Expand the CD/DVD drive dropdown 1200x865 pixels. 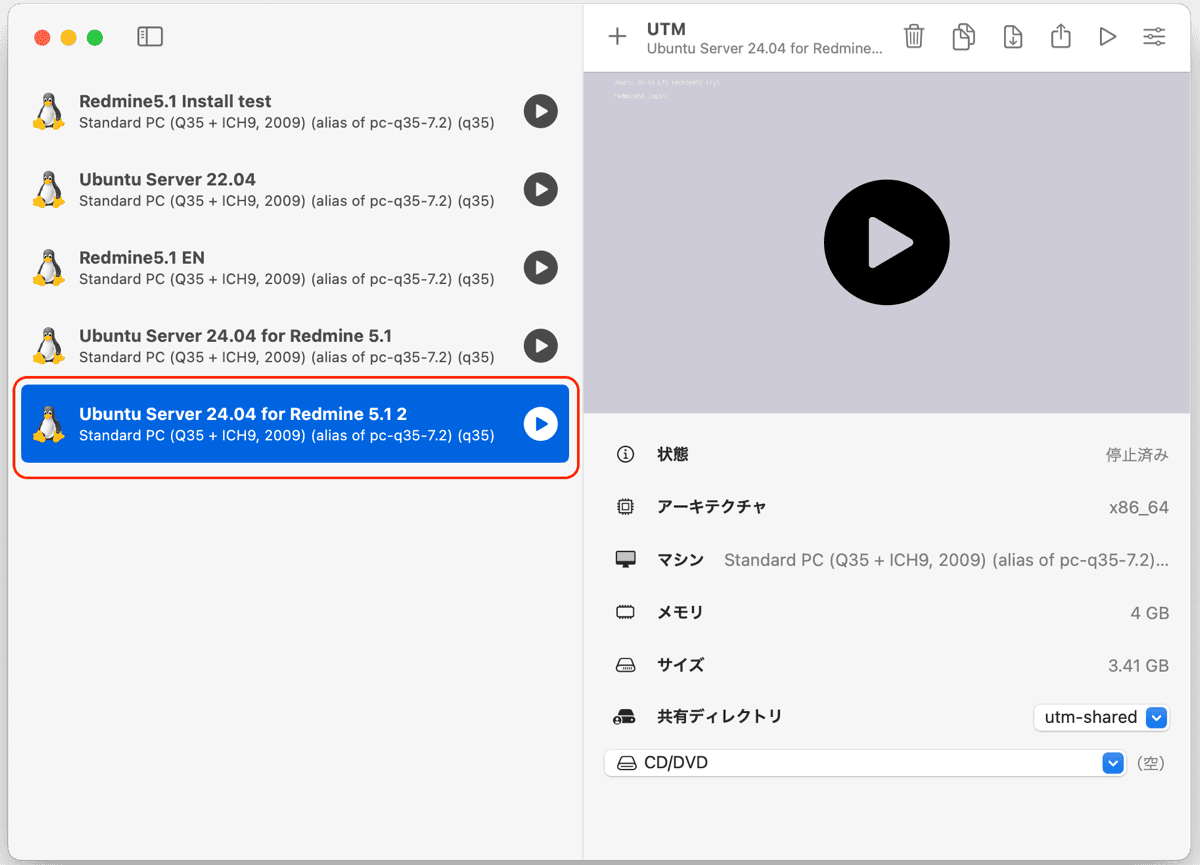[864, 763]
